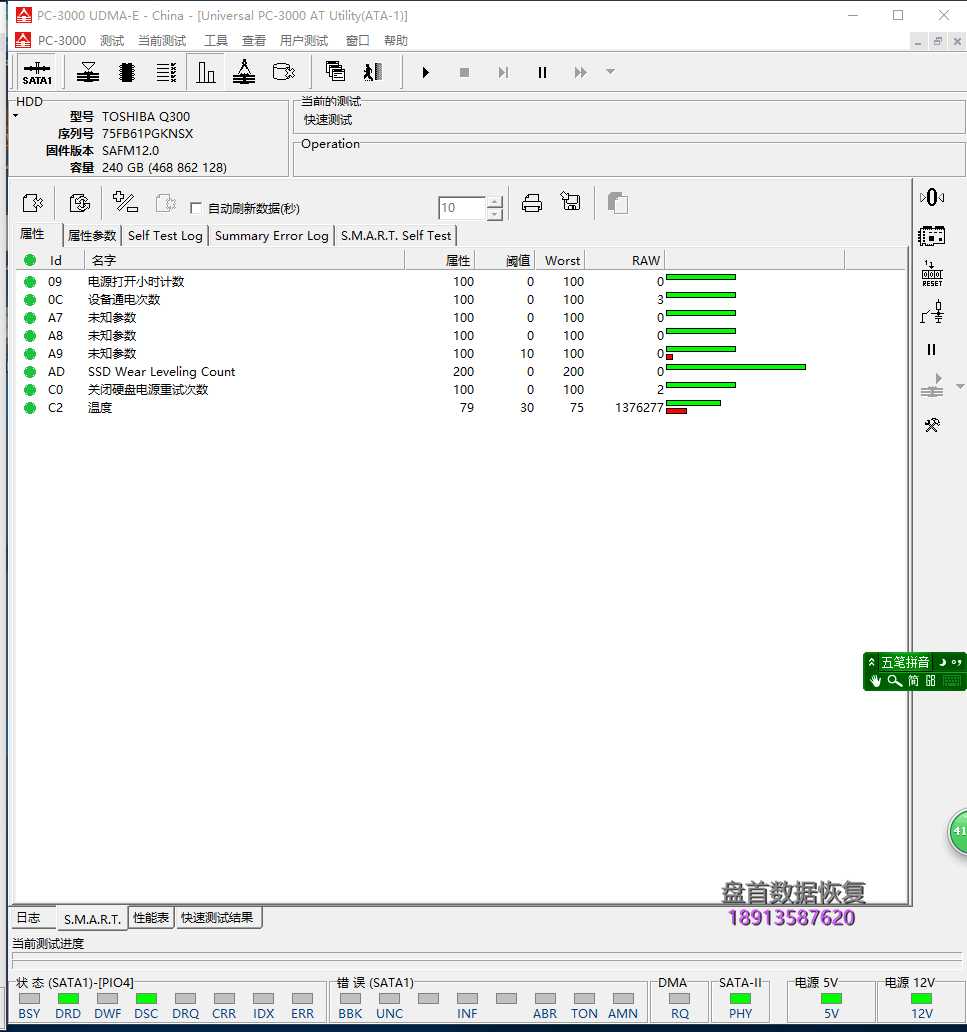Open the 当前测试 menu
This screenshot has height=1032, width=967.
(x=162, y=41)
